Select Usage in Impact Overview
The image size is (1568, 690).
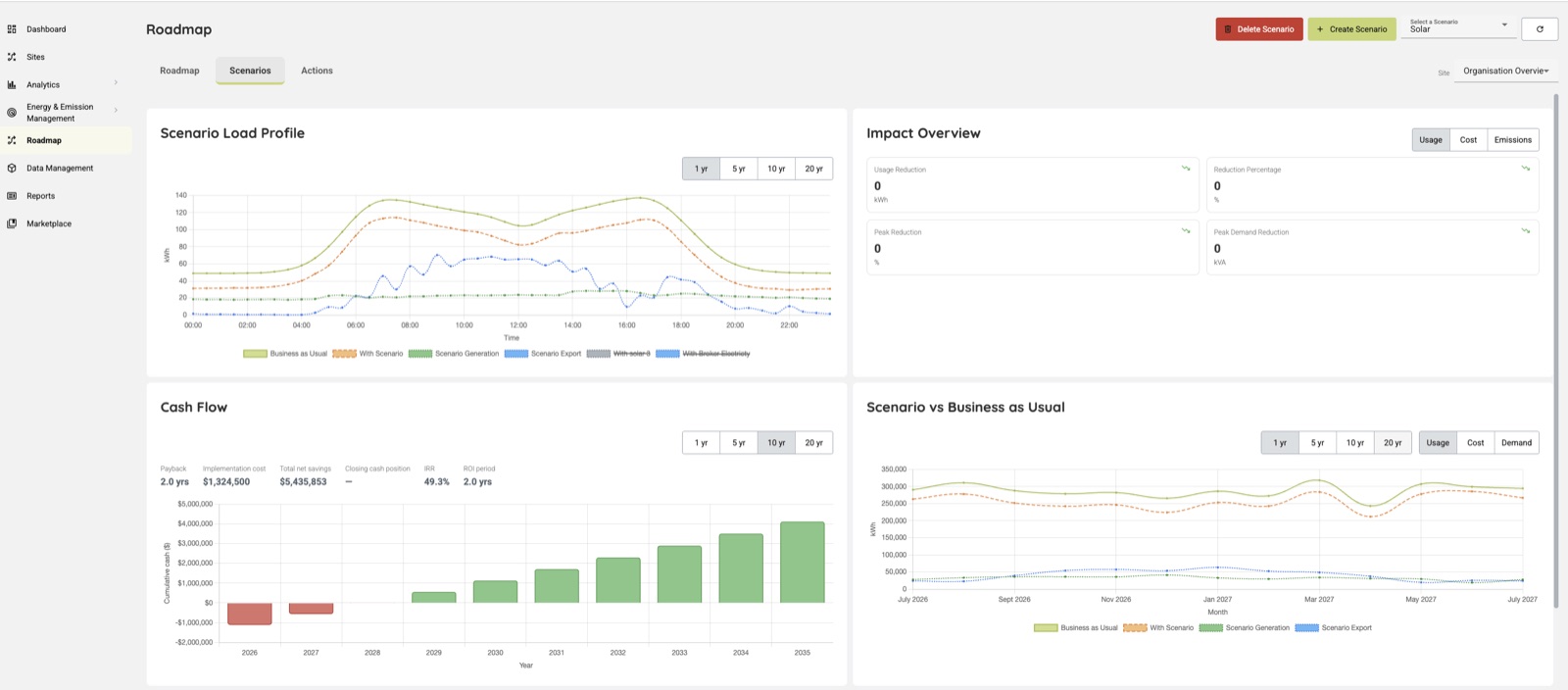(x=1431, y=140)
